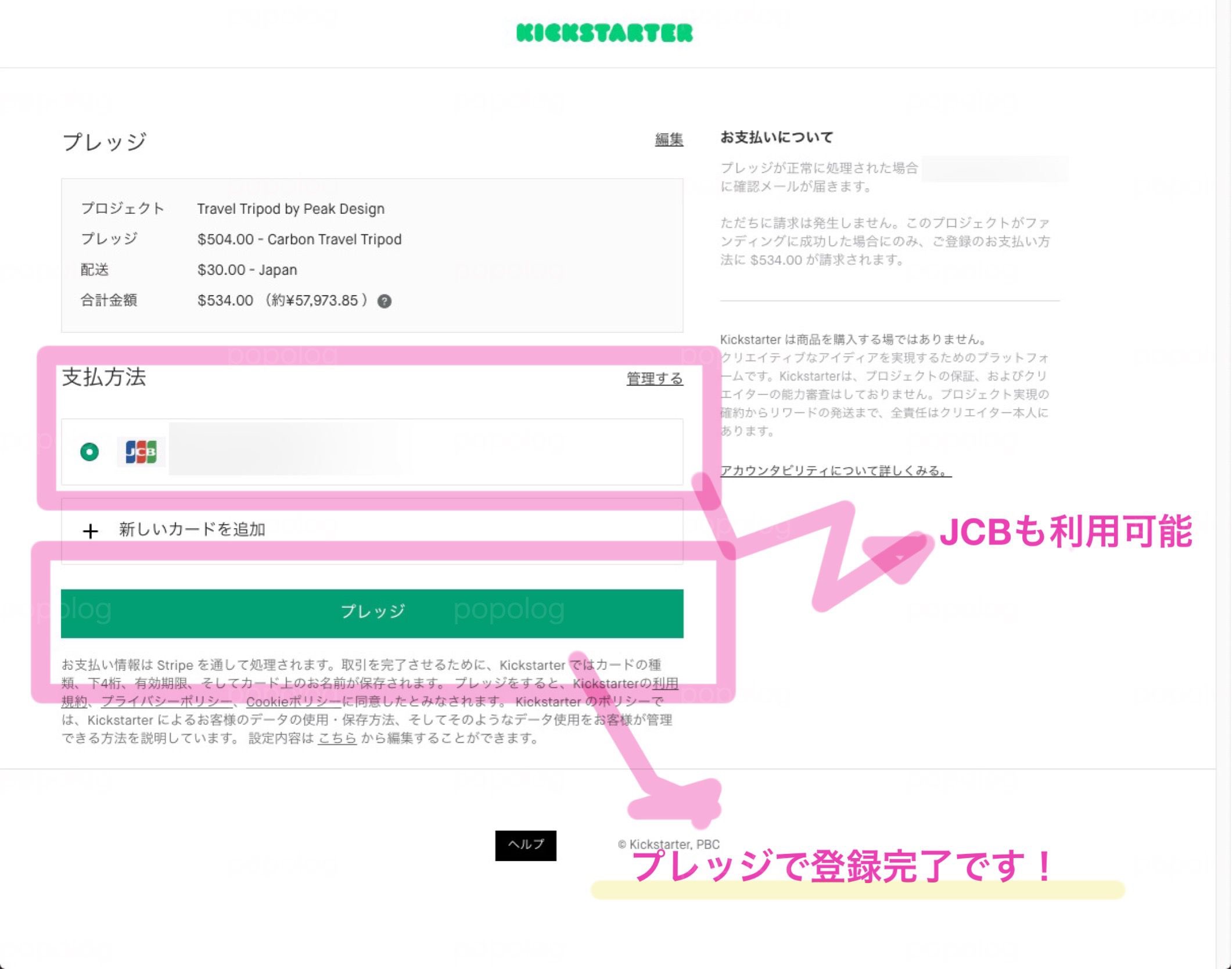Click the pledge text $504.00 - Carbon Travel Tripod
Viewport: 1232px width, 969px height.
click(x=299, y=239)
